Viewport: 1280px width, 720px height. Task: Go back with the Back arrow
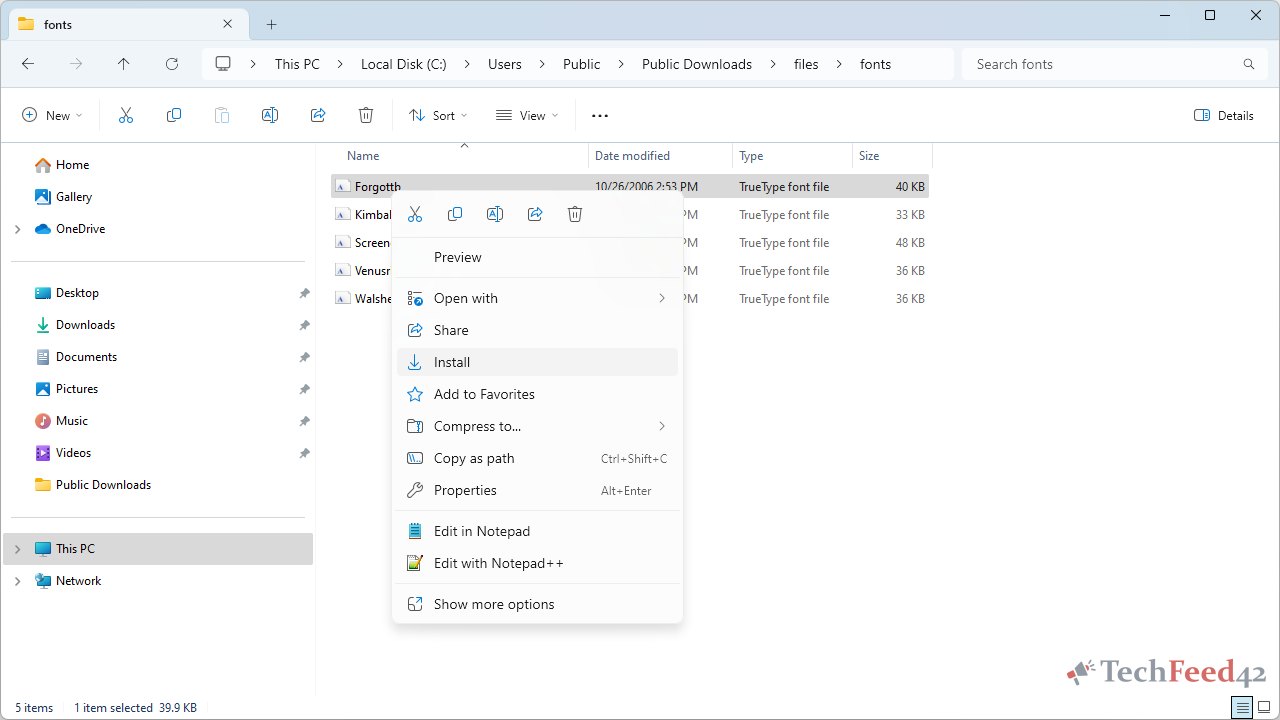(28, 64)
